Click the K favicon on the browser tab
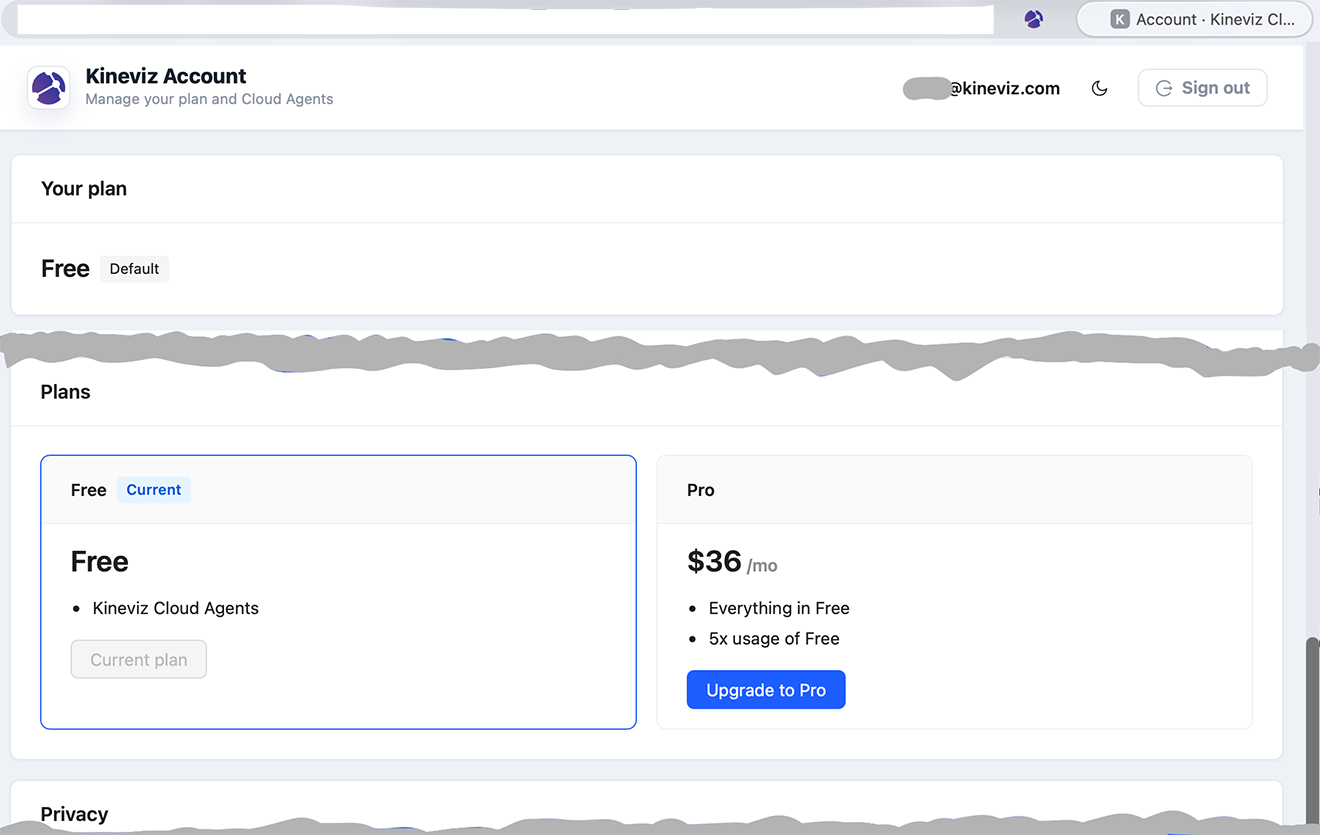The width and height of the screenshot is (1320, 835). click(1120, 19)
